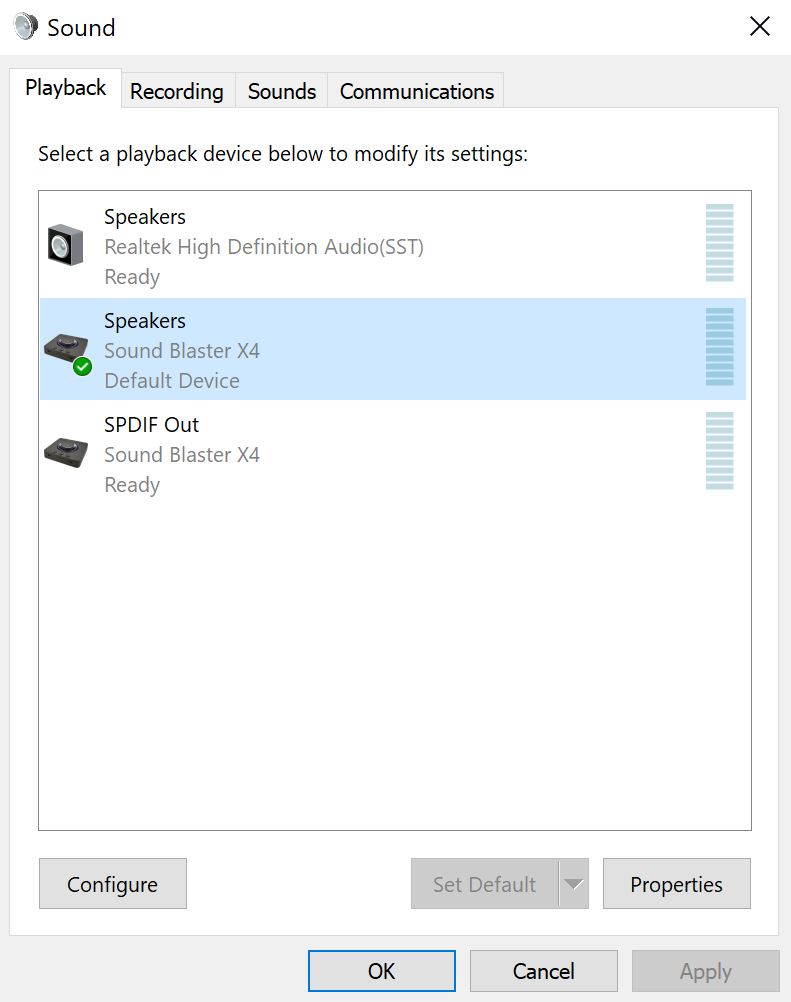
Task: Go to the Communications tab
Action: [417, 91]
